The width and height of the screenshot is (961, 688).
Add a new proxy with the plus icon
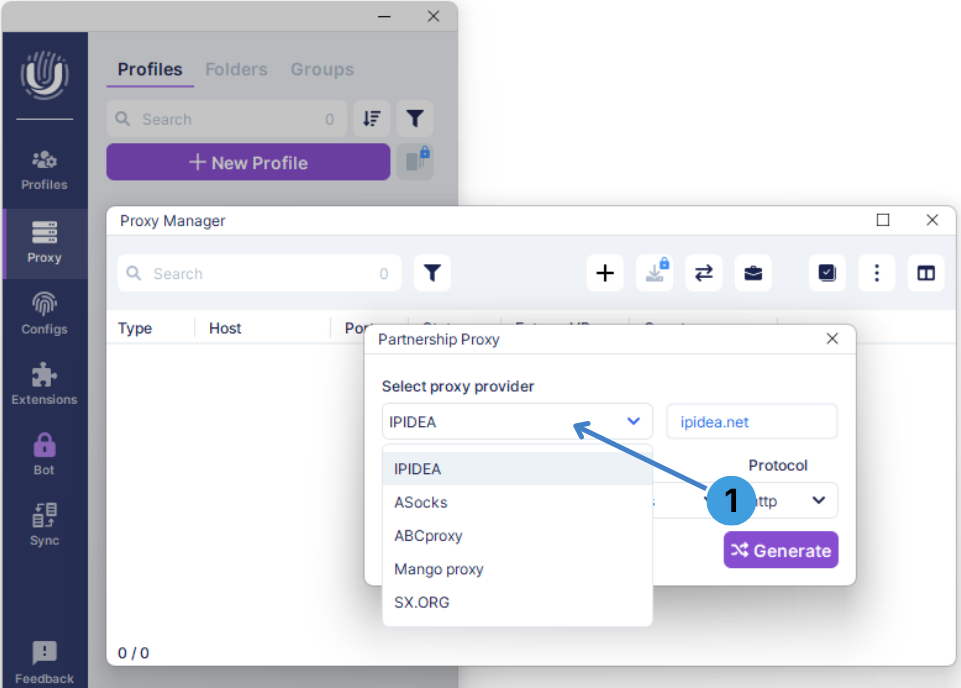605,273
